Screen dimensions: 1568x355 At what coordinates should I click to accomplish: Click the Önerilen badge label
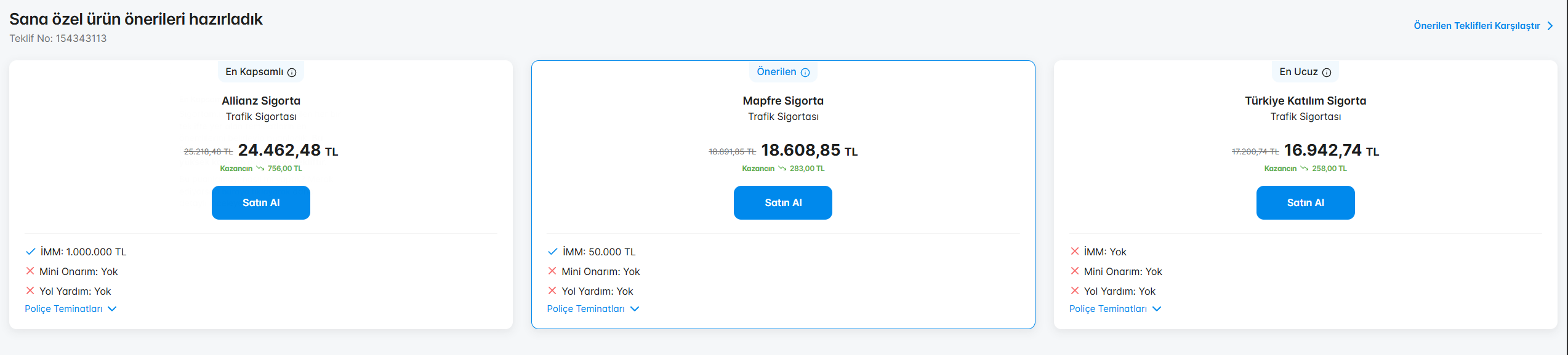776,72
